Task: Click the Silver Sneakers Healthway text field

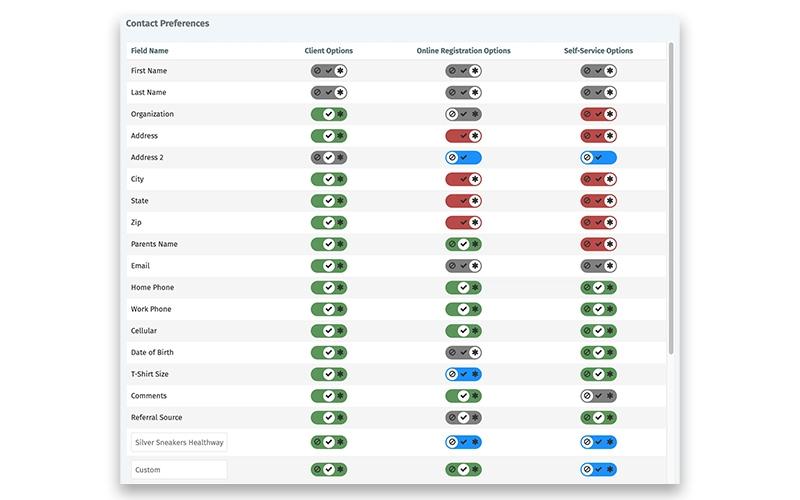Action: [179, 442]
